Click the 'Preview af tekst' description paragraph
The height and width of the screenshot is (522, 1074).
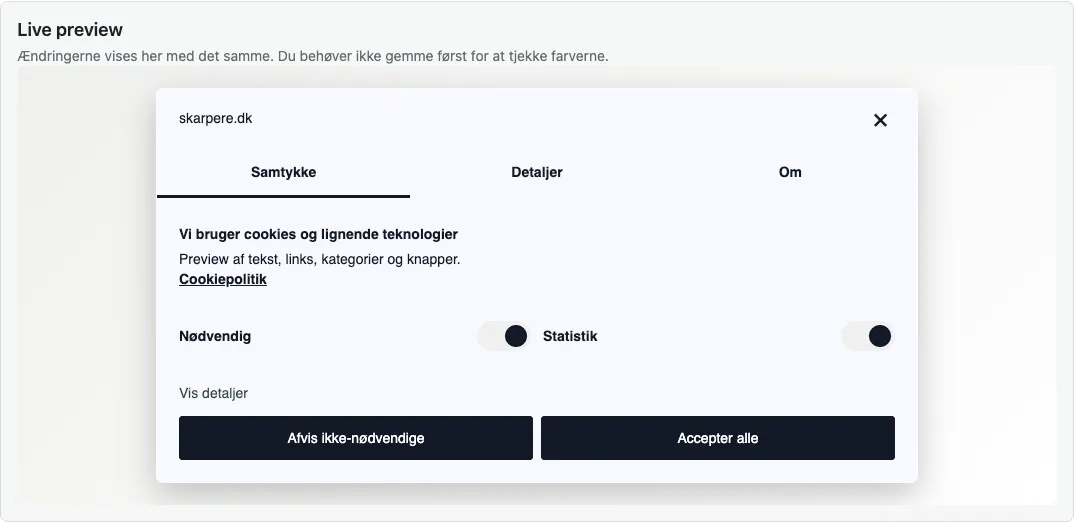(319, 260)
